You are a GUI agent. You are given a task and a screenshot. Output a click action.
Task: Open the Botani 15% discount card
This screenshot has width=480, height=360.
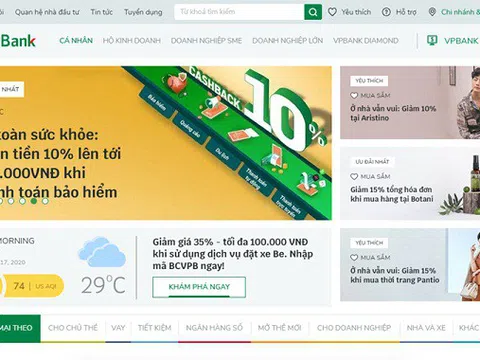[410, 184]
